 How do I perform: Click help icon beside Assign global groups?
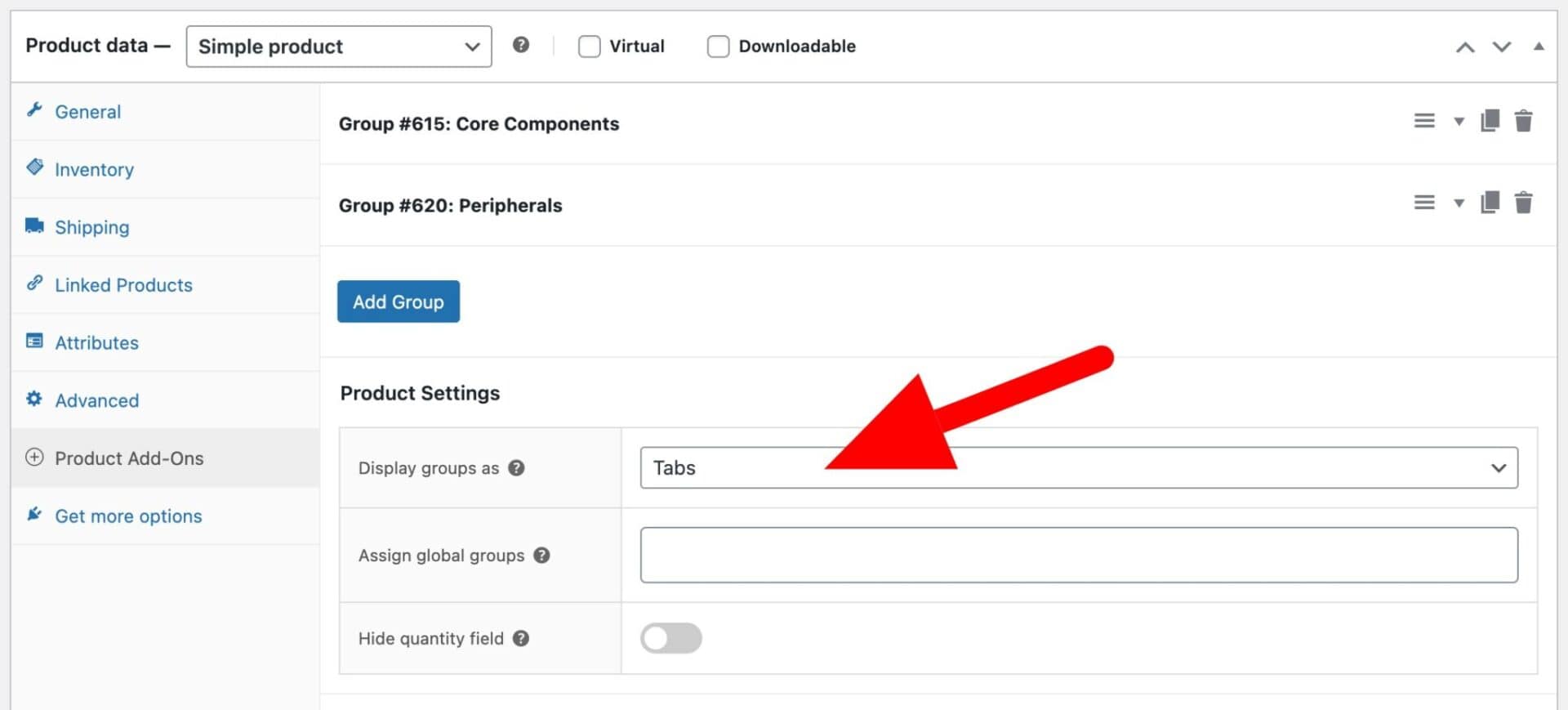541,556
